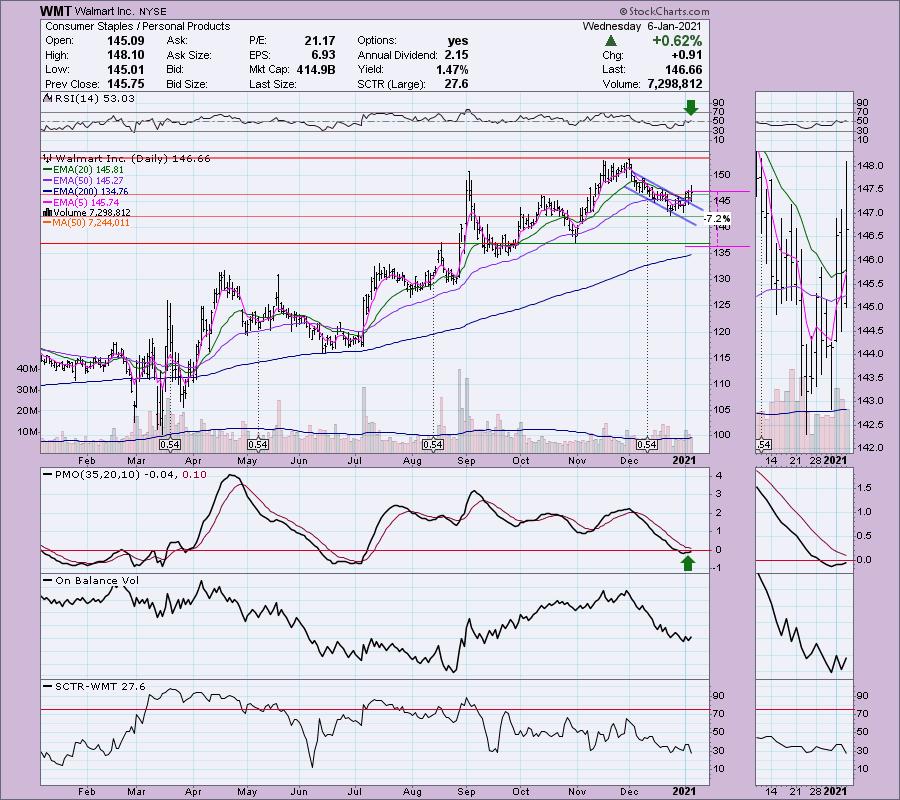Click the WMT ticker symbol in the header
The height and width of the screenshot is (800, 900).
56,11
